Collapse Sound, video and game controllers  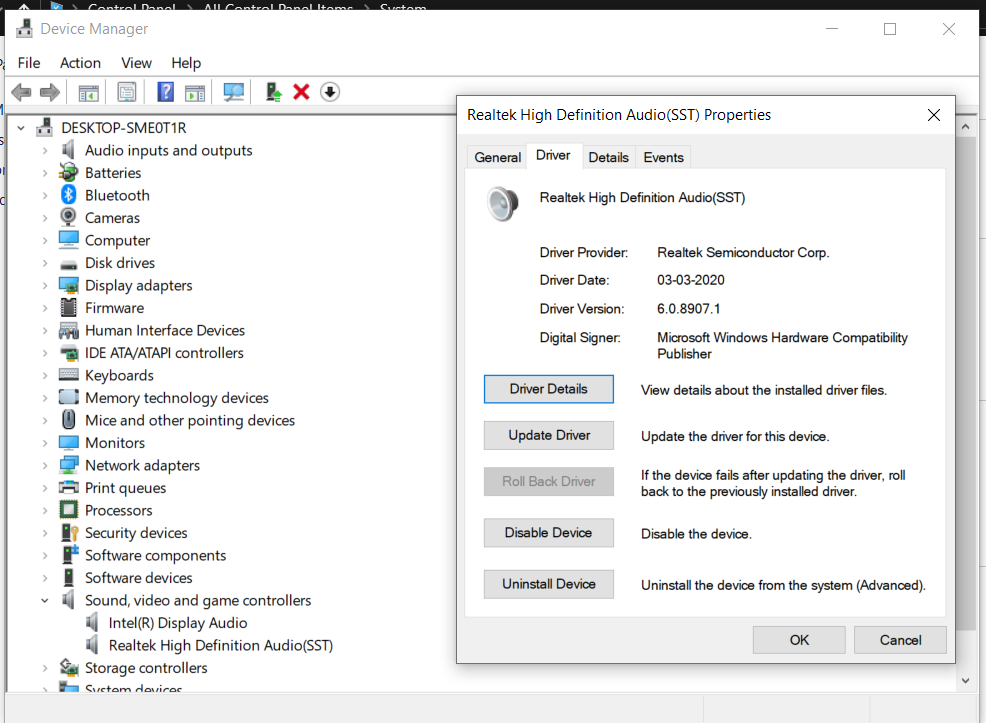pyautogui.click(x=45, y=600)
